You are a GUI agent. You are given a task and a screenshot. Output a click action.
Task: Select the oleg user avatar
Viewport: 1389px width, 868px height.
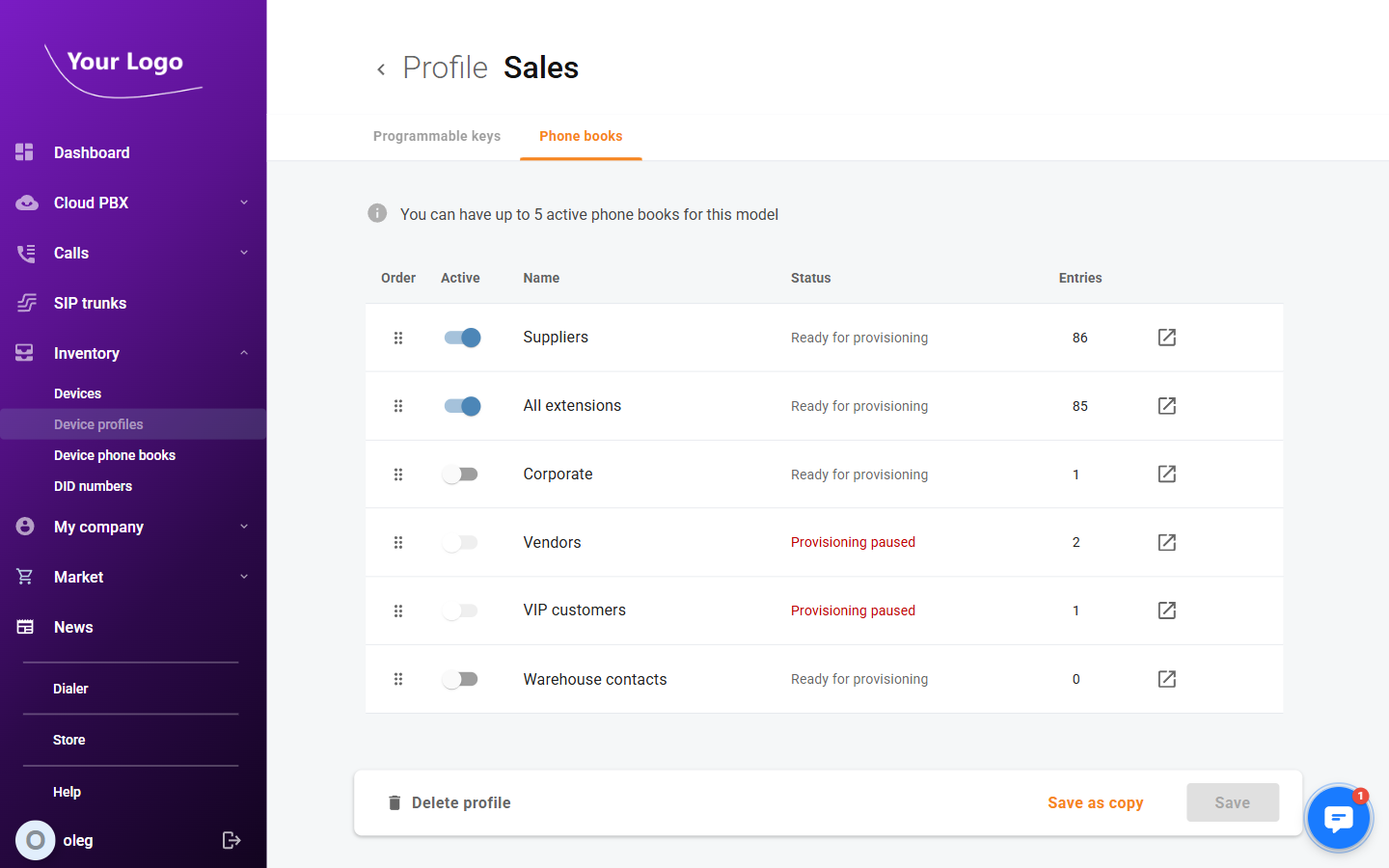[36, 840]
